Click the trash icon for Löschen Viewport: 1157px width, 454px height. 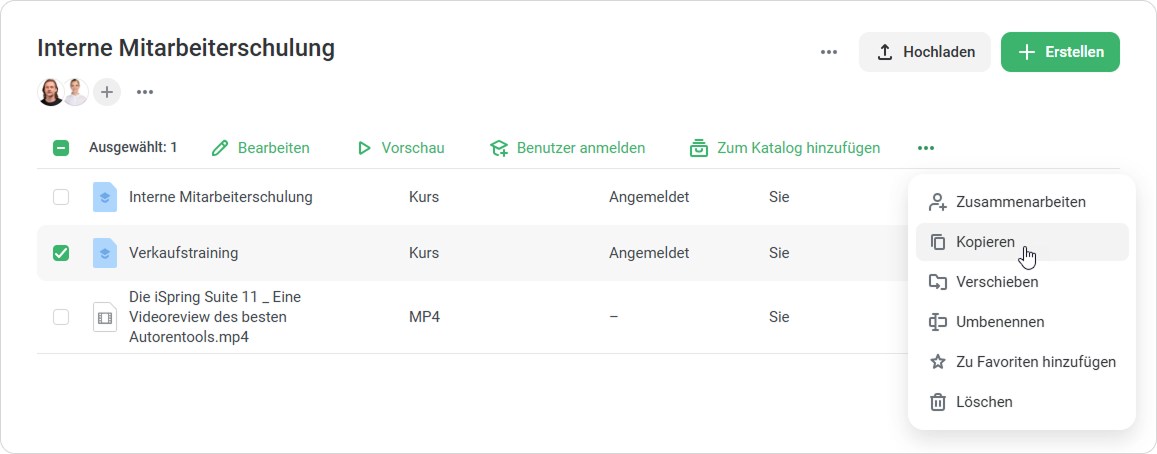click(x=938, y=402)
